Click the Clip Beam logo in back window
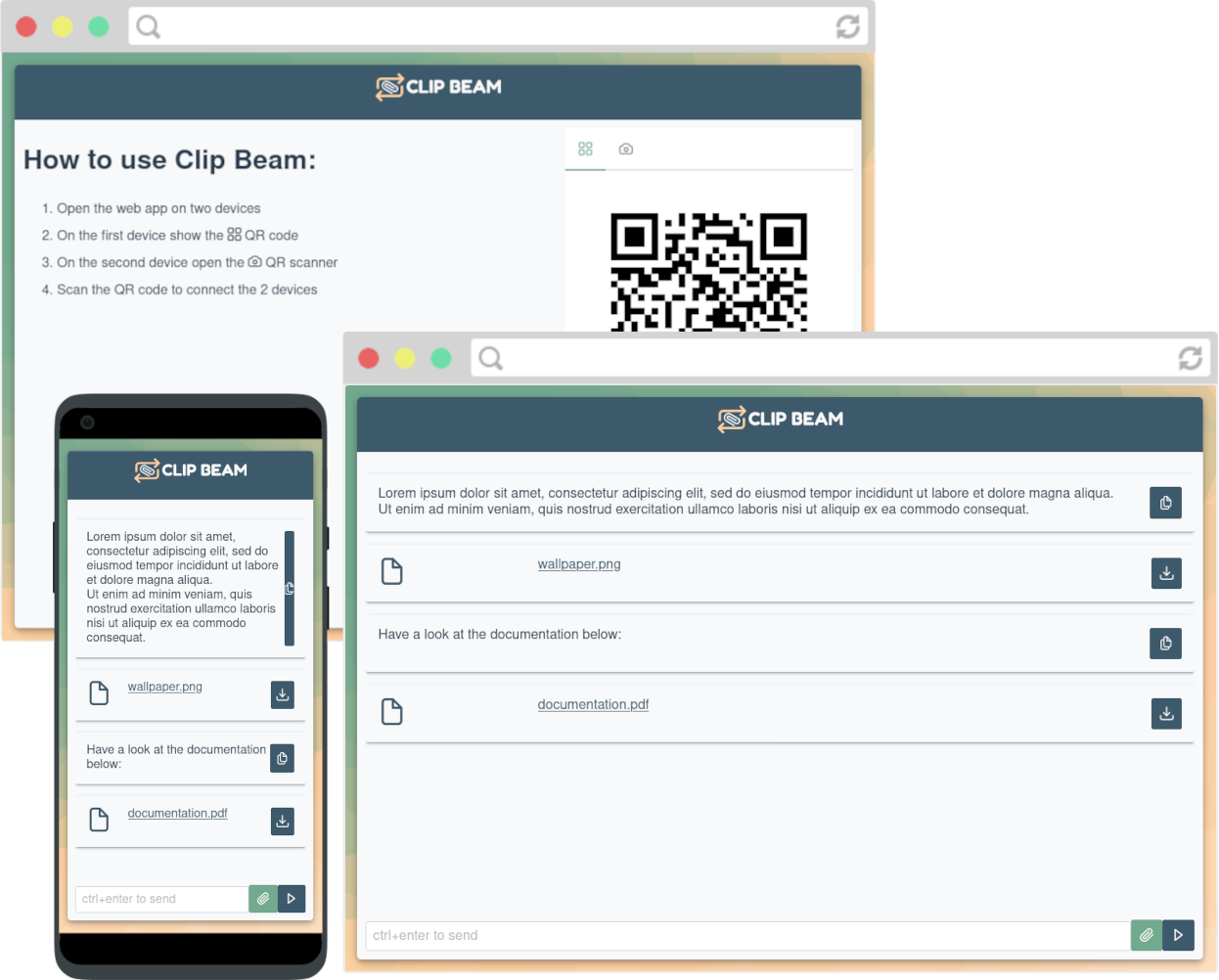 (438, 87)
